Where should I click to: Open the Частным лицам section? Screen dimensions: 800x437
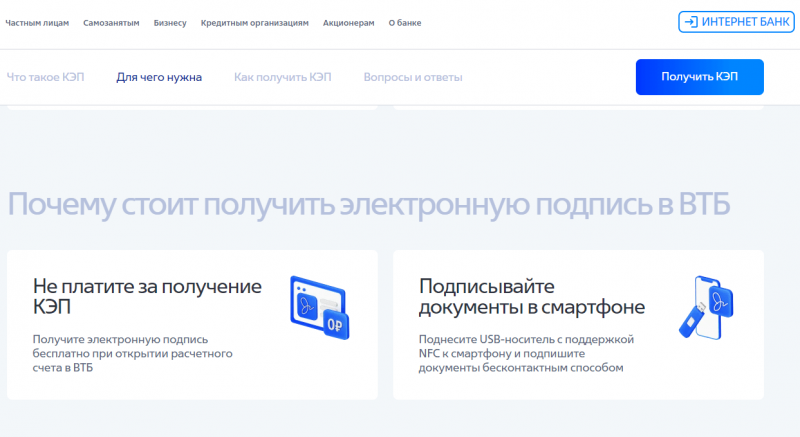tap(37, 23)
